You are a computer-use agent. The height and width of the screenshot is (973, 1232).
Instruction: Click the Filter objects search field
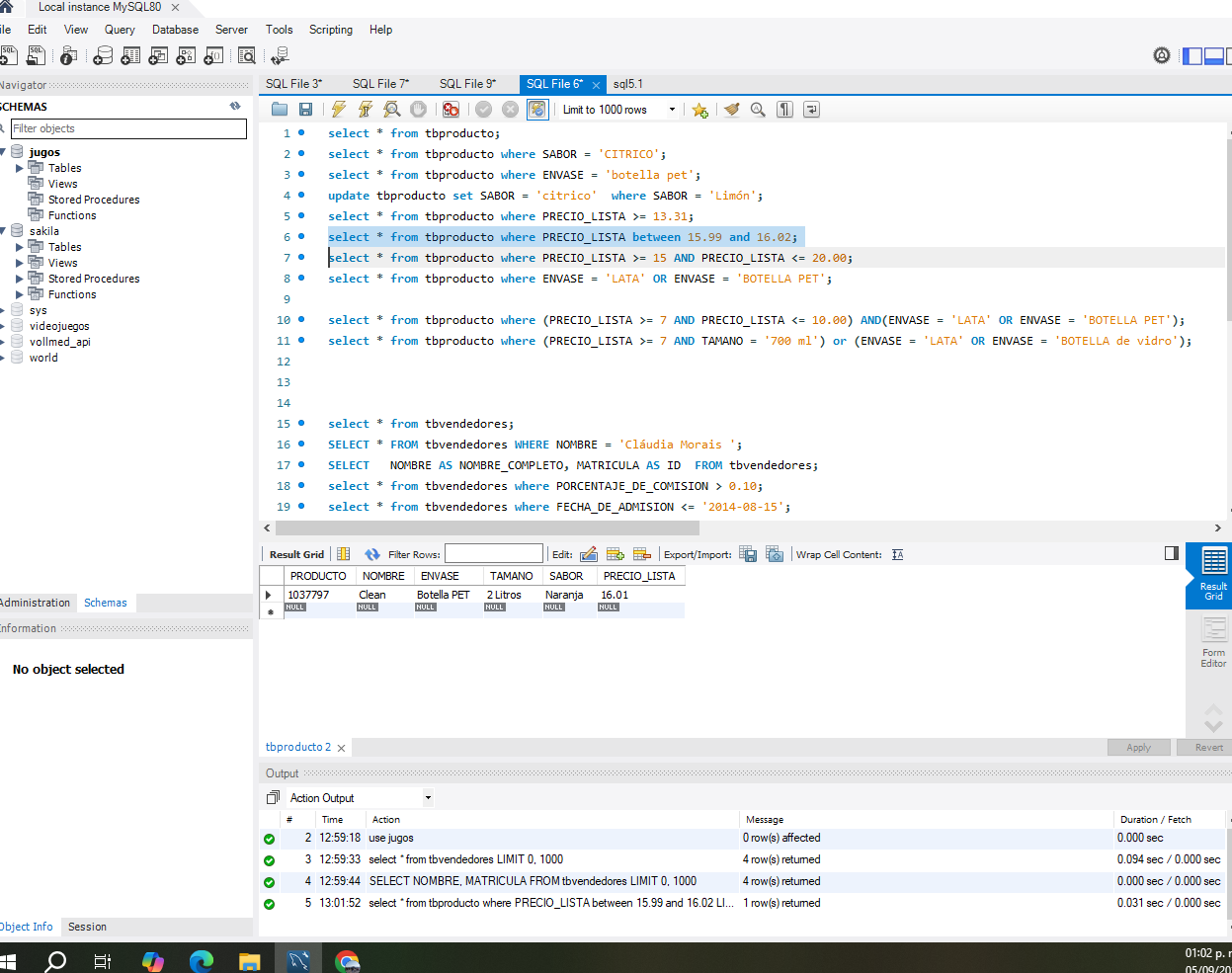click(128, 128)
